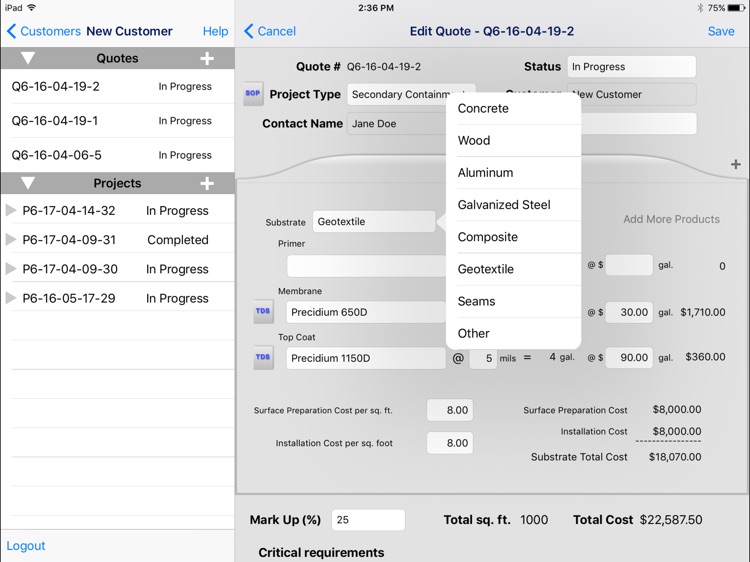This screenshot has height=562, width=750.
Task: Save the edited quote
Action: [720, 31]
